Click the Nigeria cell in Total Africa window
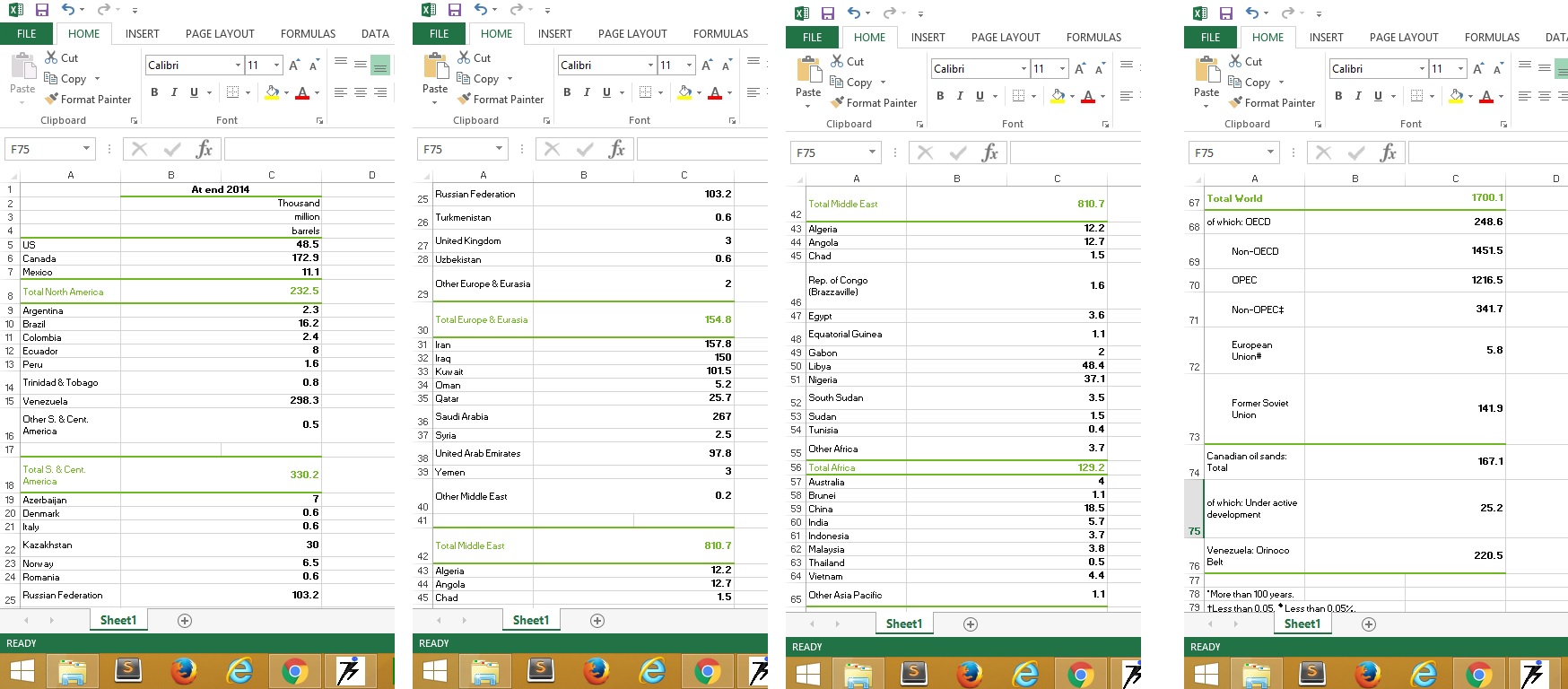1568x689 pixels. pyautogui.click(x=857, y=379)
